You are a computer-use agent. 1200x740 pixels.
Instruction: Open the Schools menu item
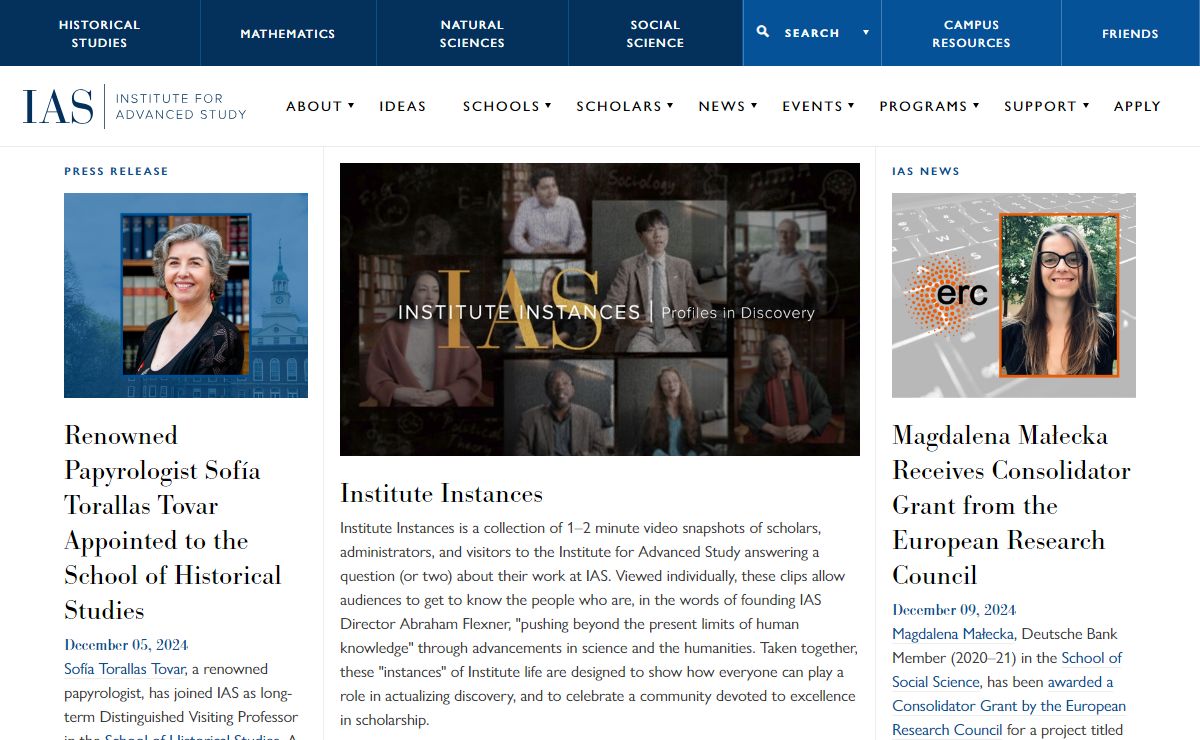tap(501, 106)
